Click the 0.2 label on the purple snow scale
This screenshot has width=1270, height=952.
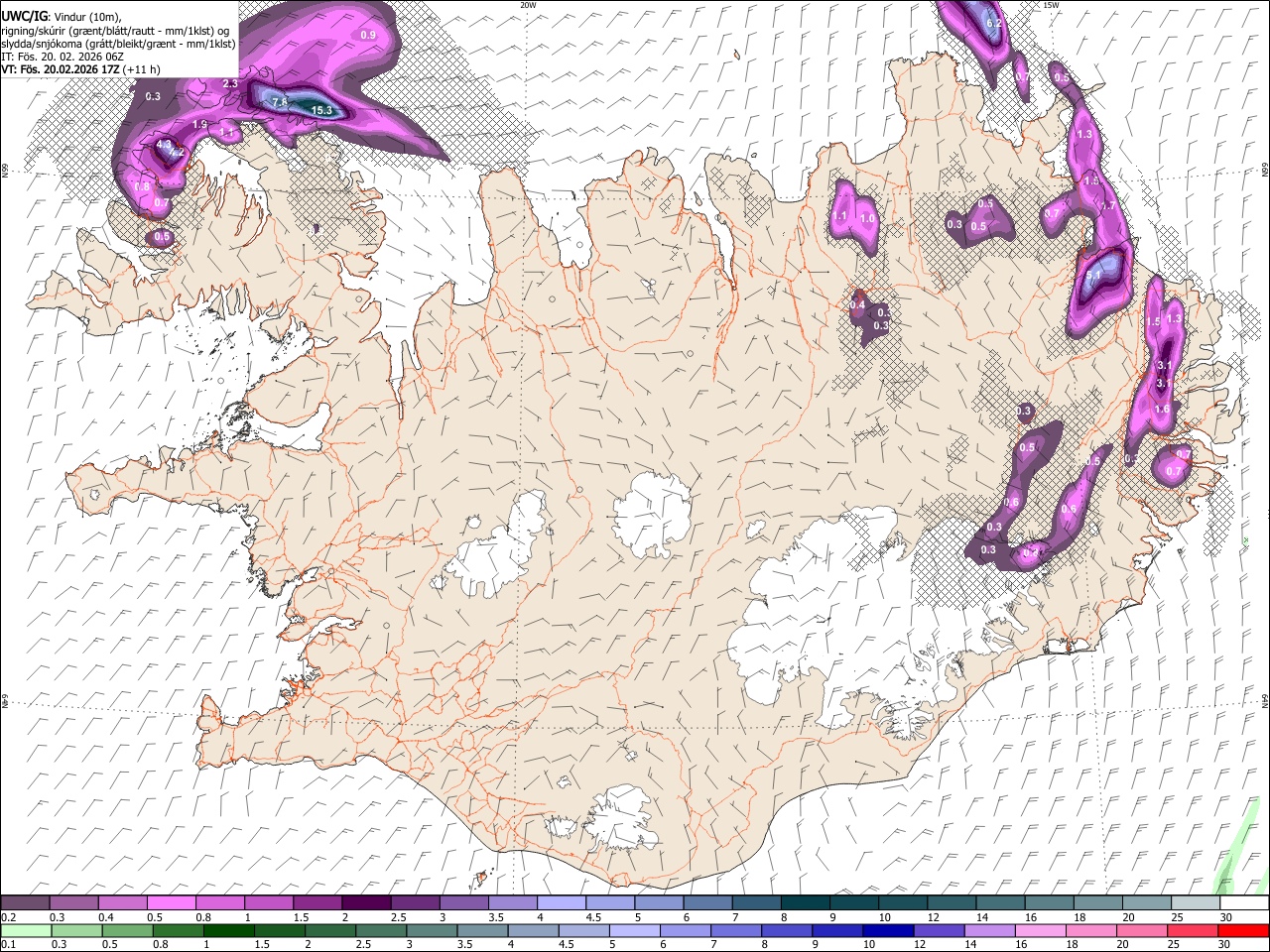coord(8,917)
